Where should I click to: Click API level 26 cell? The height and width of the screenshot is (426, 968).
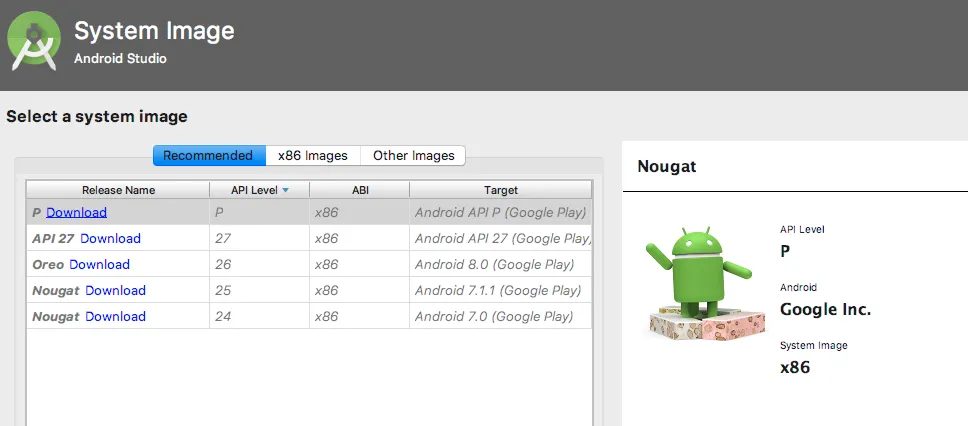pyautogui.click(x=259, y=264)
